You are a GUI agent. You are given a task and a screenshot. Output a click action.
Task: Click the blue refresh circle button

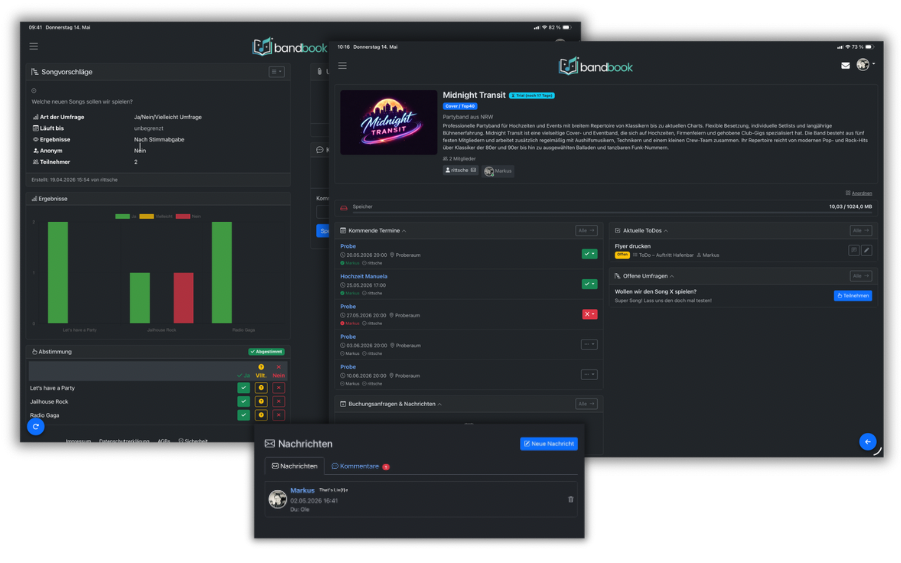click(x=36, y=426)
